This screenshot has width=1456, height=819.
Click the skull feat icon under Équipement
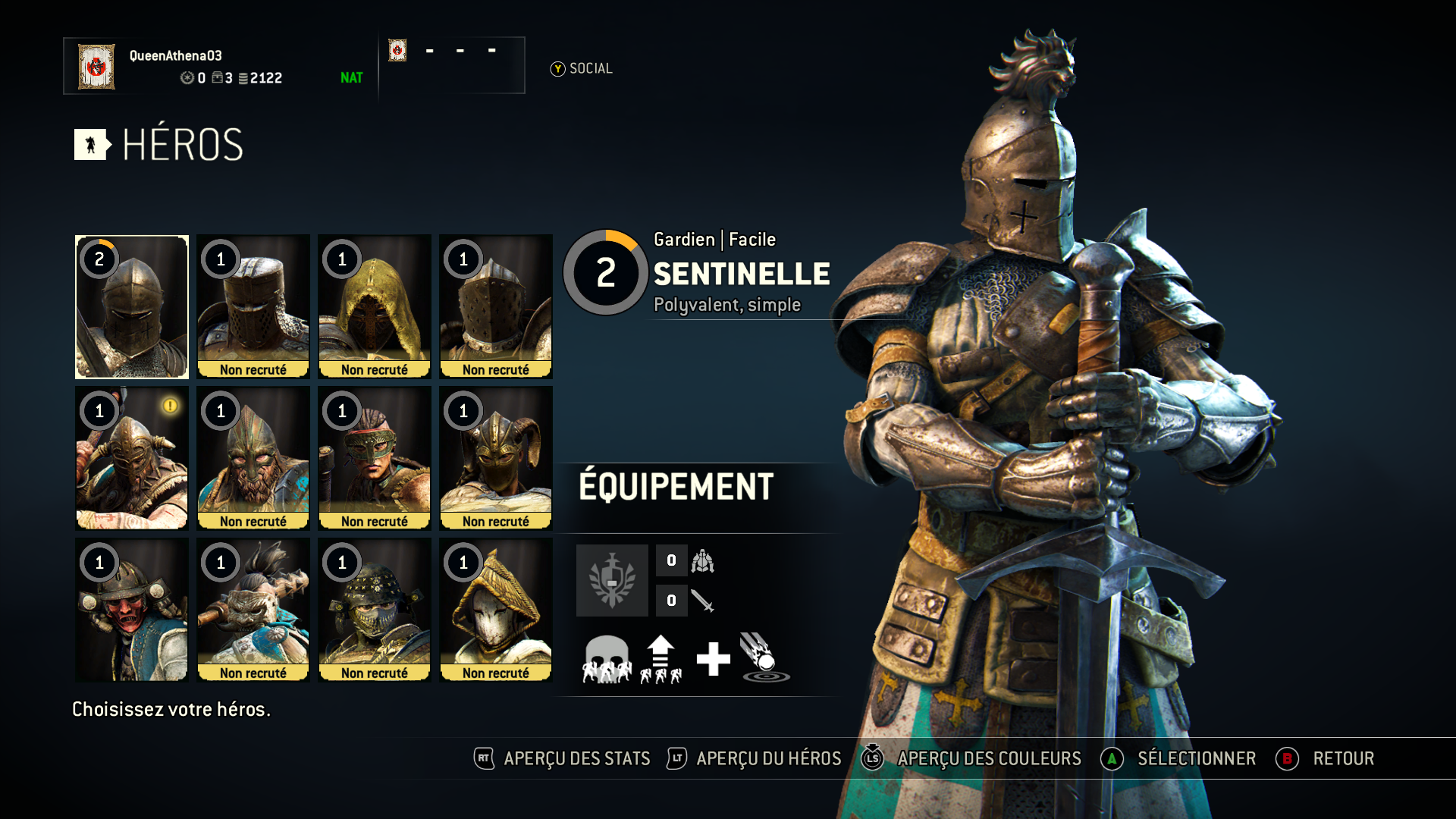(x=607, y=659)
